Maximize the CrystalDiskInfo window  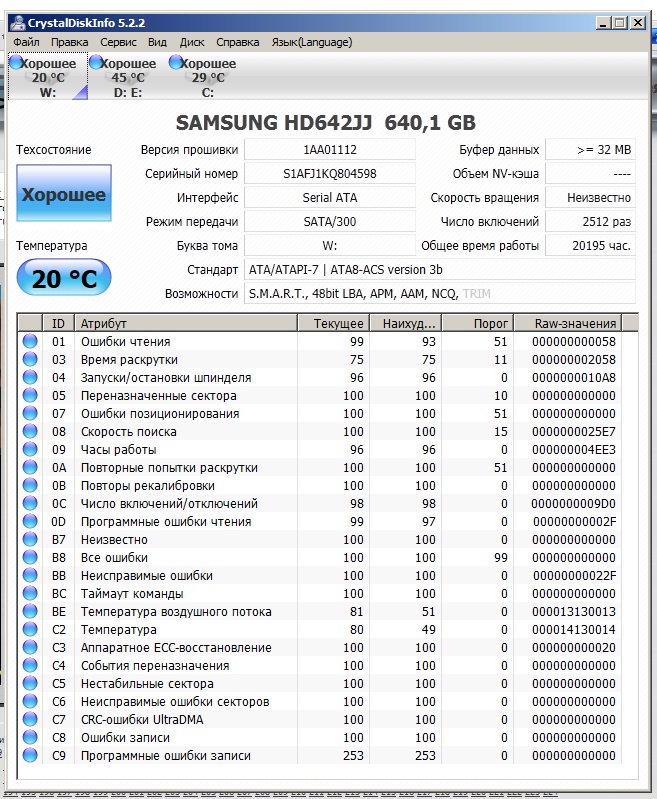[x=620, y=23]
